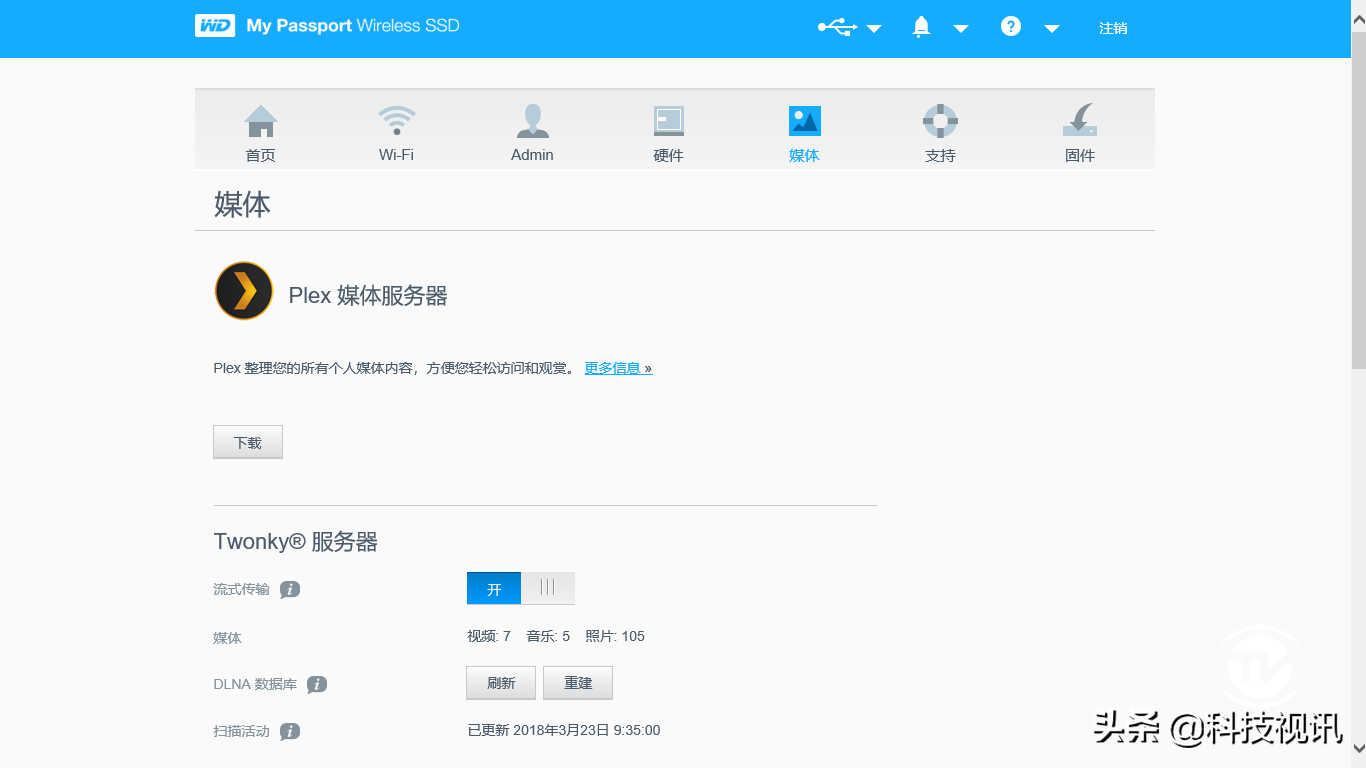This screenshot has height=768, width=1366.
Task: Show info for DLNA 数据库
Action: pyautogui.click(x=317, y=685)
